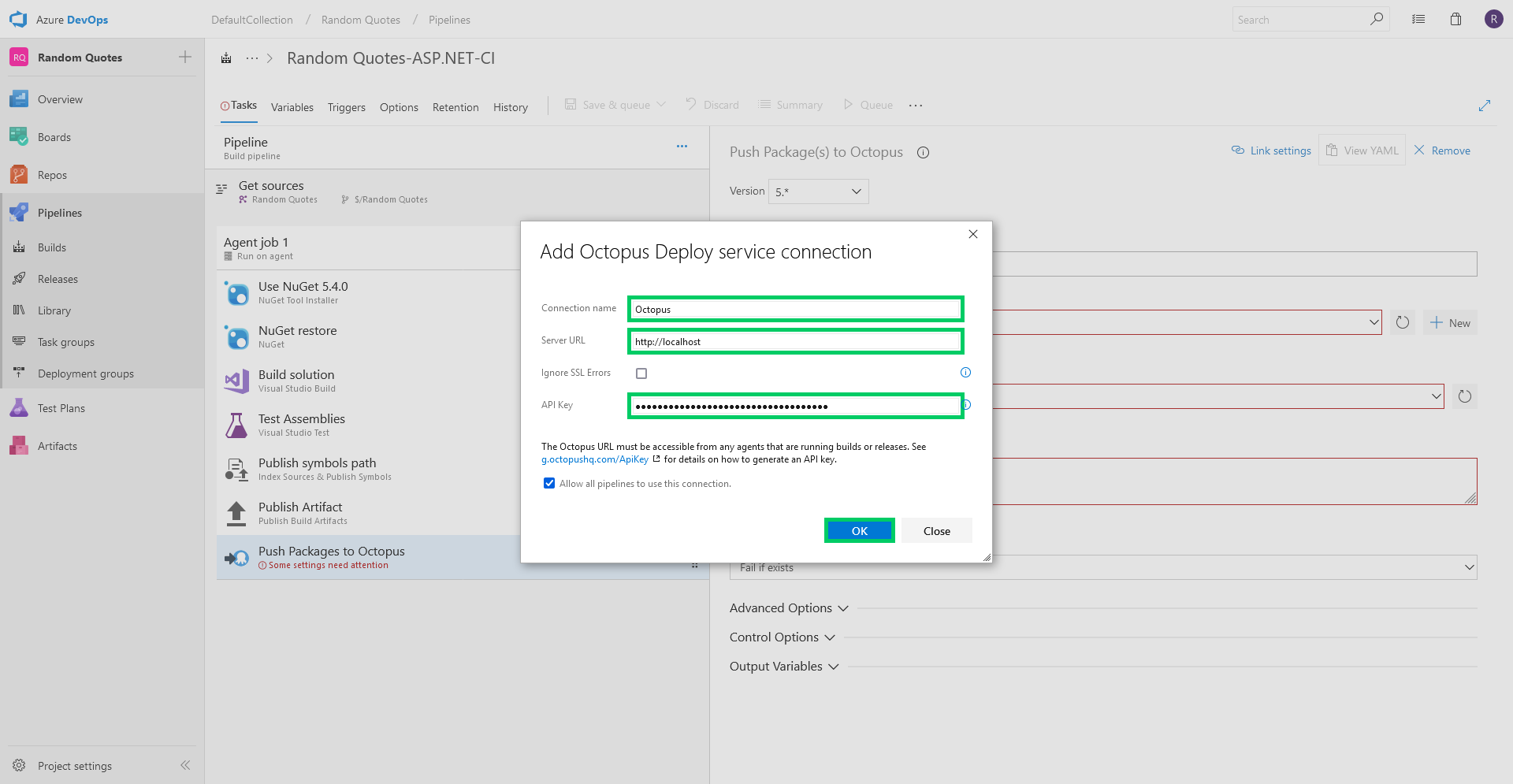This screenshot has height=784, width=1513.
Task: Open Artifacts in the sidebar
Action: [58, 446]
